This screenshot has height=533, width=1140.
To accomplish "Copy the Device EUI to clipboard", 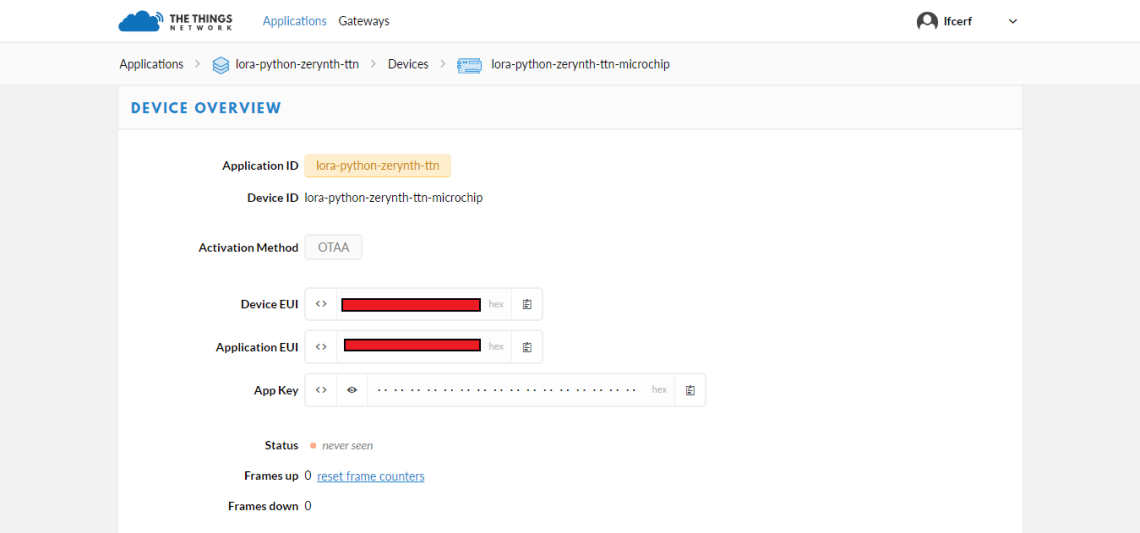I will 527,304.
